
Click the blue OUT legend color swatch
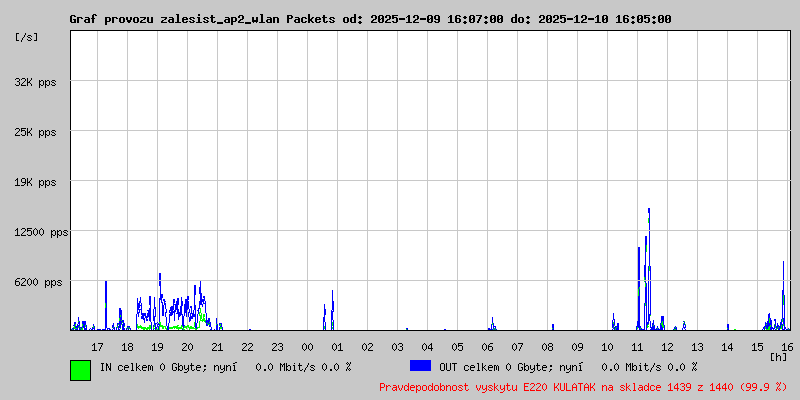click(420, 366)
